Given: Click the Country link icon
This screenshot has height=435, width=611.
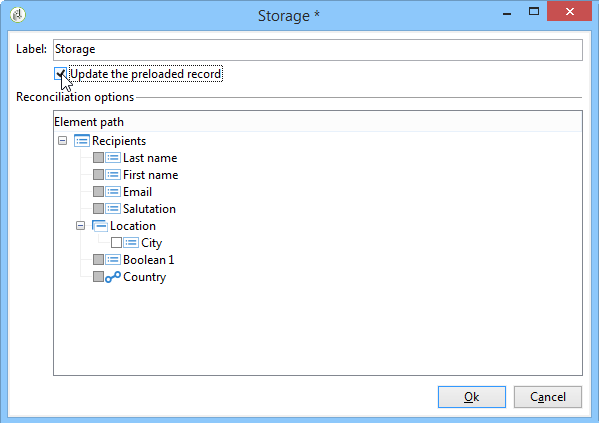Looking at the screenshot, I should [113, 277].
